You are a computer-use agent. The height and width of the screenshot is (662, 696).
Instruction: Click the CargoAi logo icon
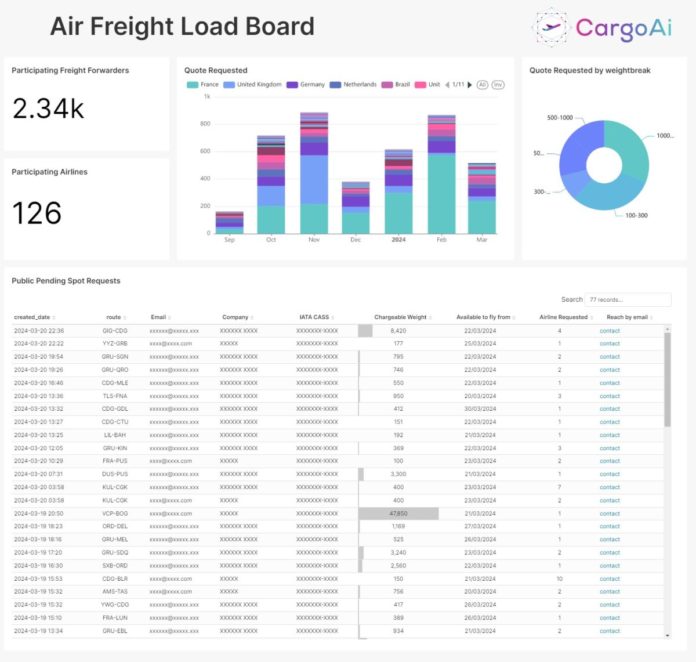pos(550,26)
